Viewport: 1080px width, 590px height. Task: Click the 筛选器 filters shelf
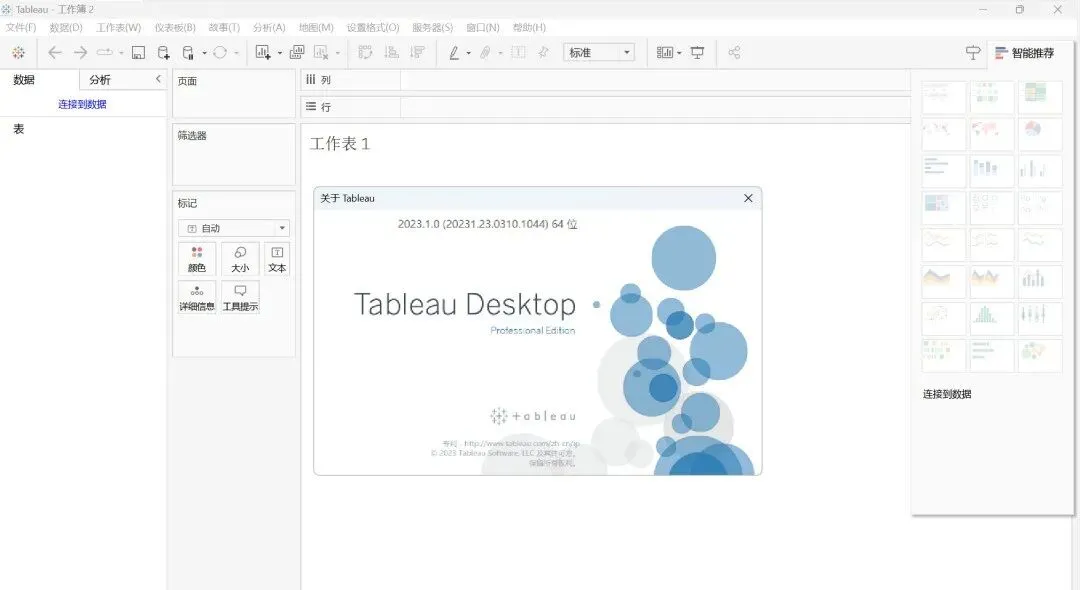[233, 154]
